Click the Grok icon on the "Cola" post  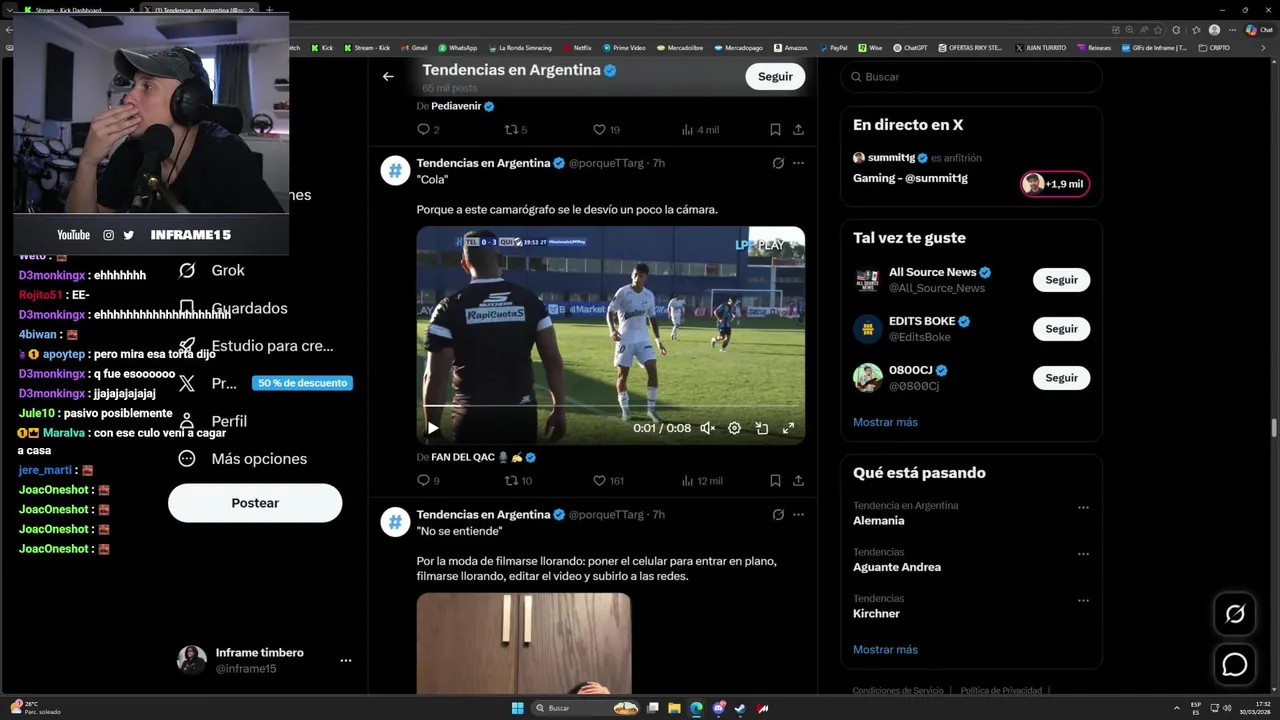click(x=778, y=163)
